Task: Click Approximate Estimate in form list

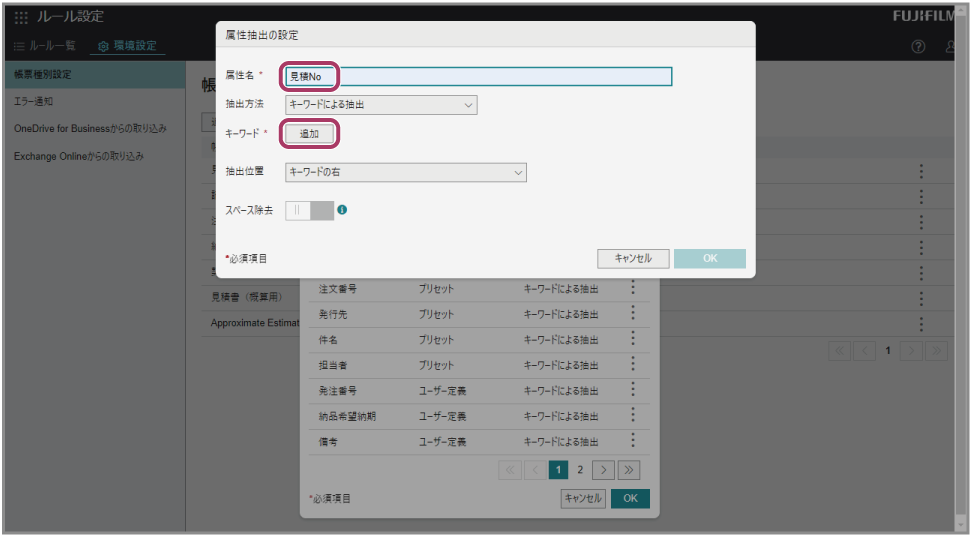Action: [x=255, y=323]
